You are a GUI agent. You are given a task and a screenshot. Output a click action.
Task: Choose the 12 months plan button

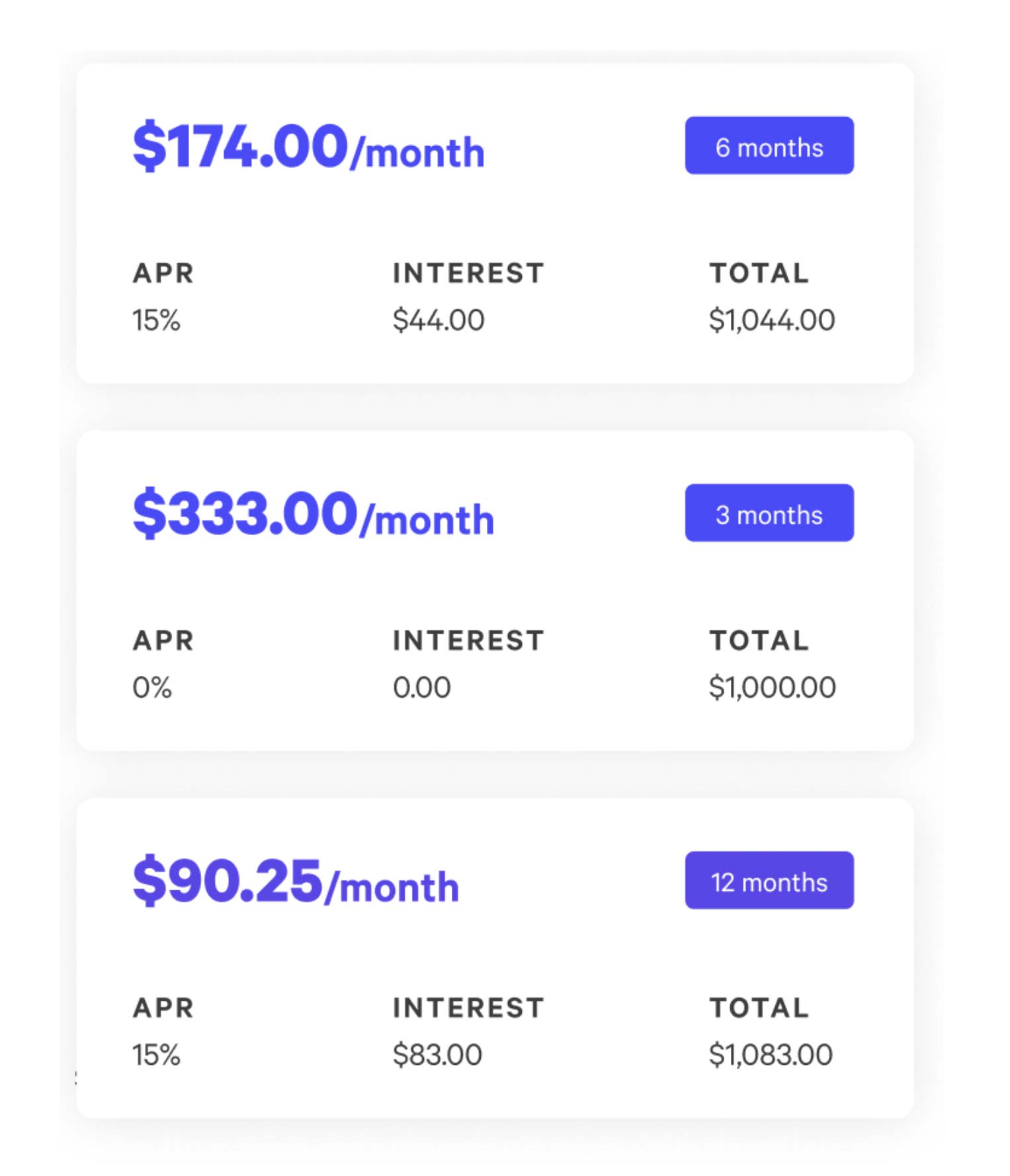pos(769,881)
